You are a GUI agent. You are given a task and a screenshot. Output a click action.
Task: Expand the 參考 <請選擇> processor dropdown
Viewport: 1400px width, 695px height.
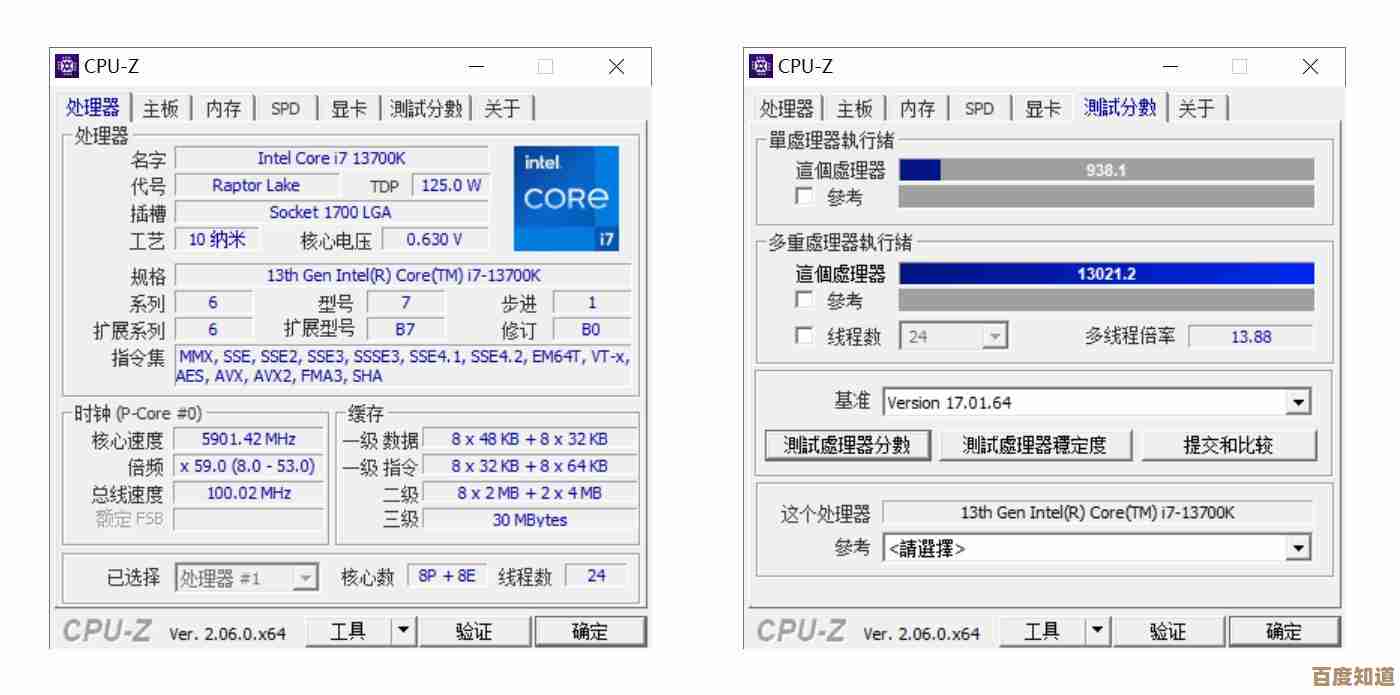pos(1298,548)
